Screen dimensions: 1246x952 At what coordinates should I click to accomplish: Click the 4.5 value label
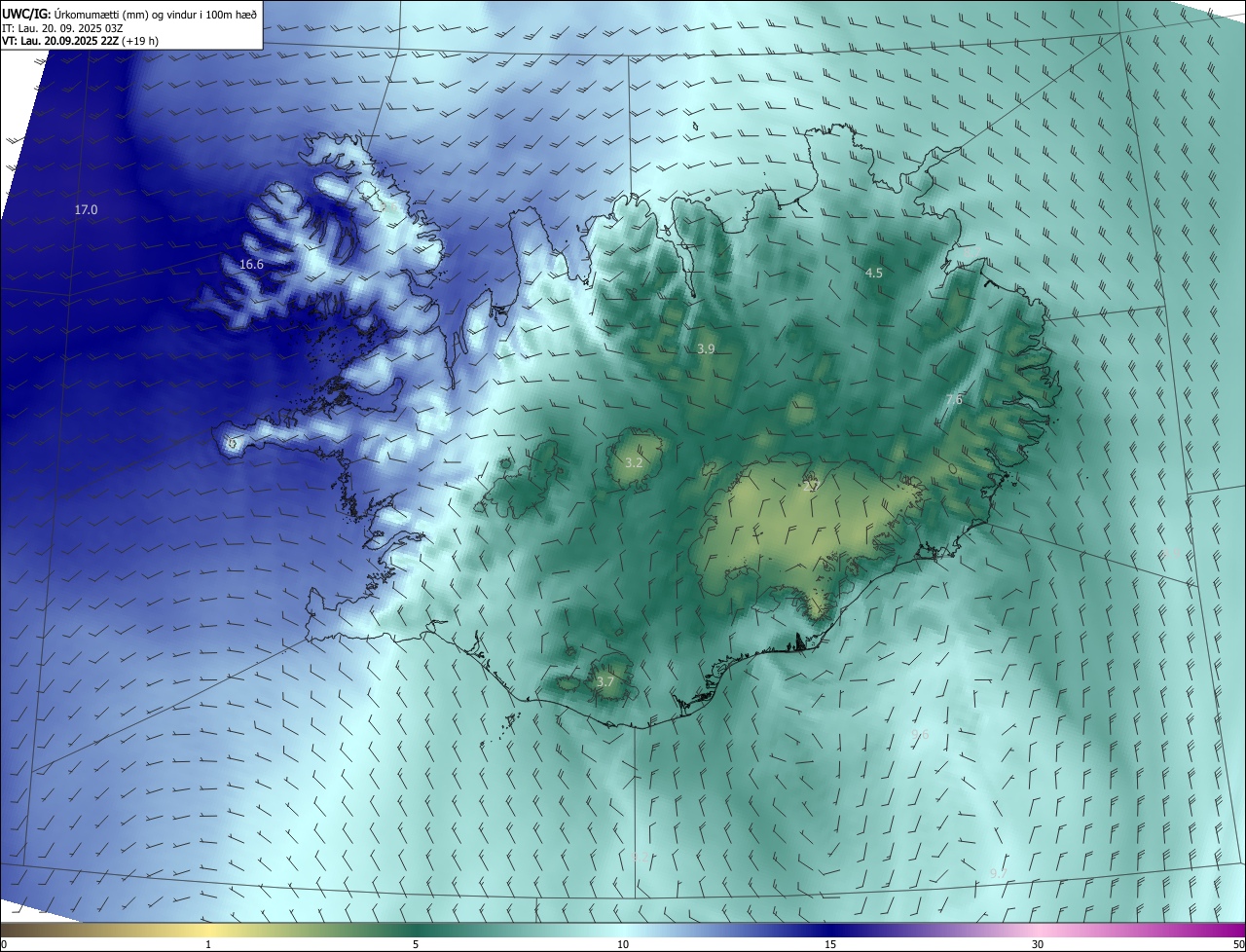click(x=874, y=274)
